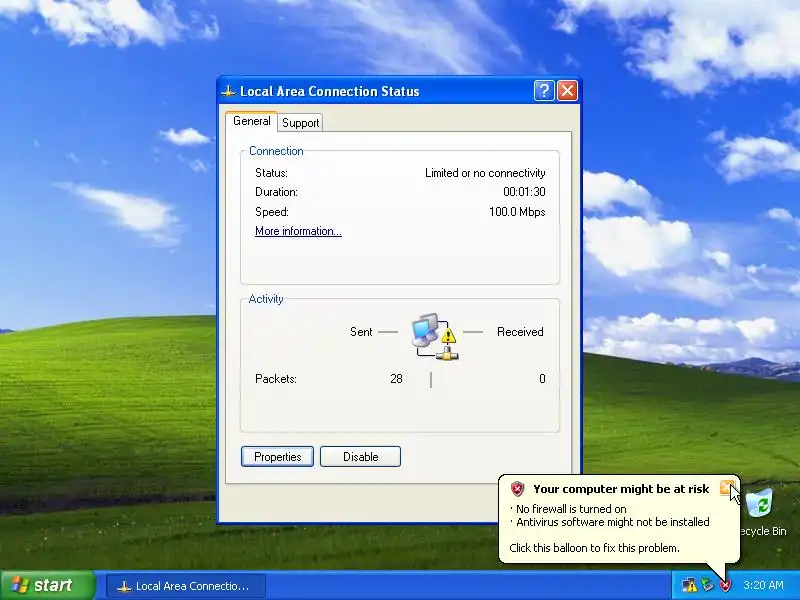Click the Speed: label
The image size is (800, 600).
[x=272, y=212]
